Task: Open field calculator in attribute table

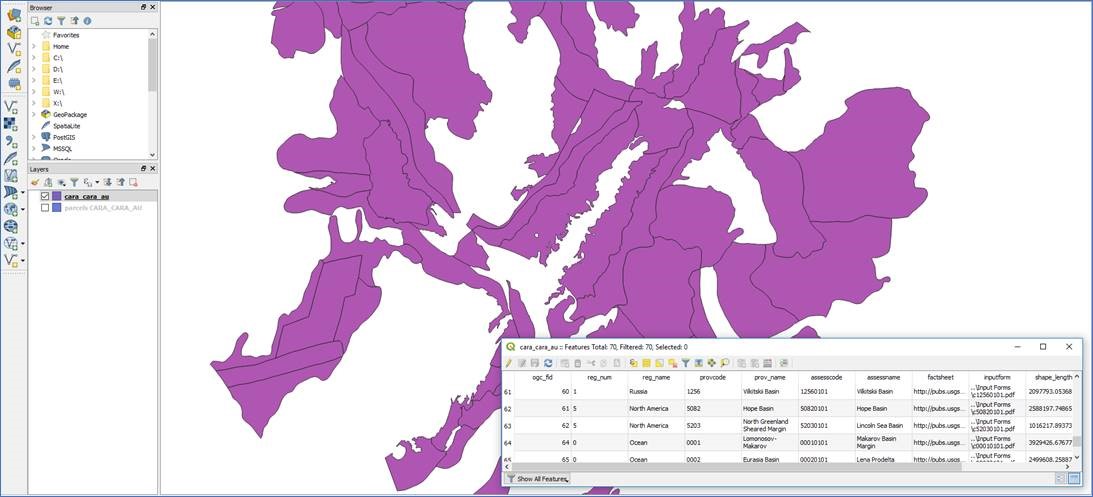Action: click(767, 362)
